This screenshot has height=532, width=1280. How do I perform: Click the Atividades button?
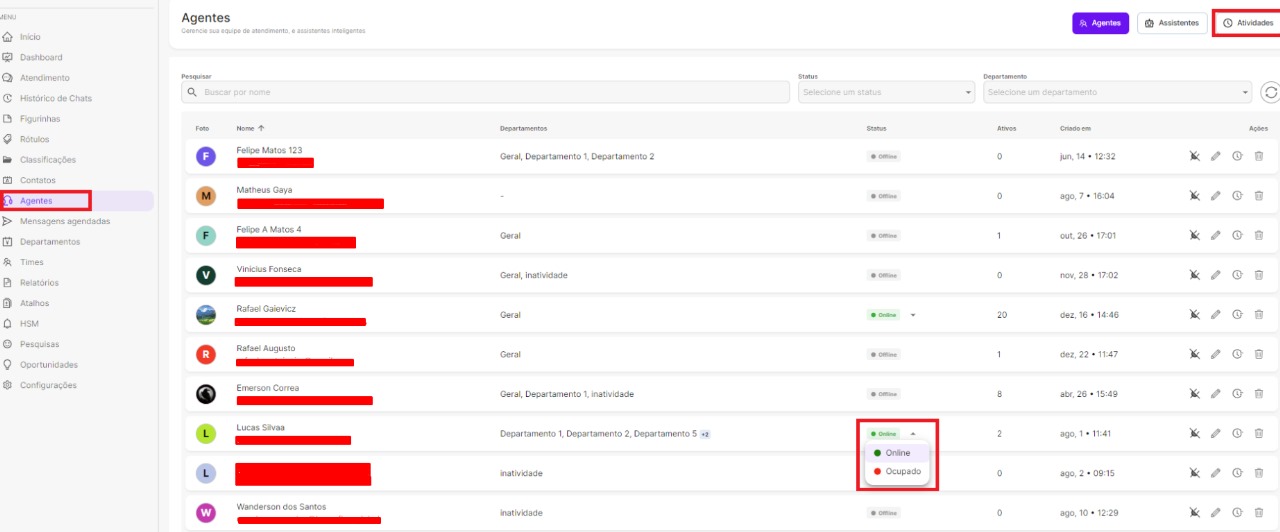tap(1248, 23)
